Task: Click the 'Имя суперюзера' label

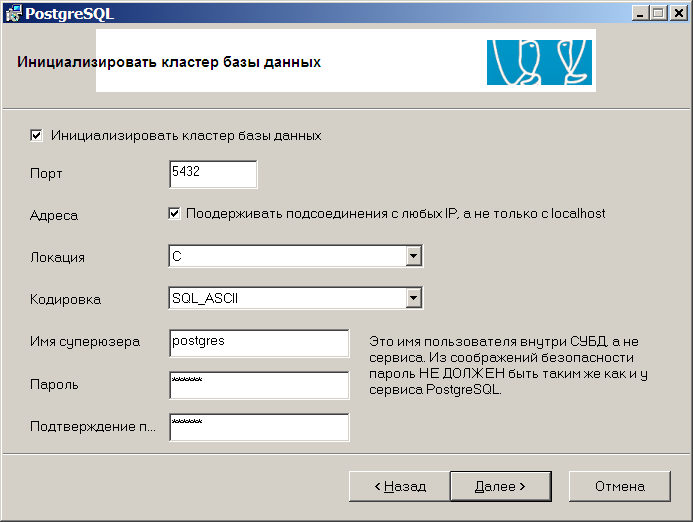Action: click(x=85, y=342)
